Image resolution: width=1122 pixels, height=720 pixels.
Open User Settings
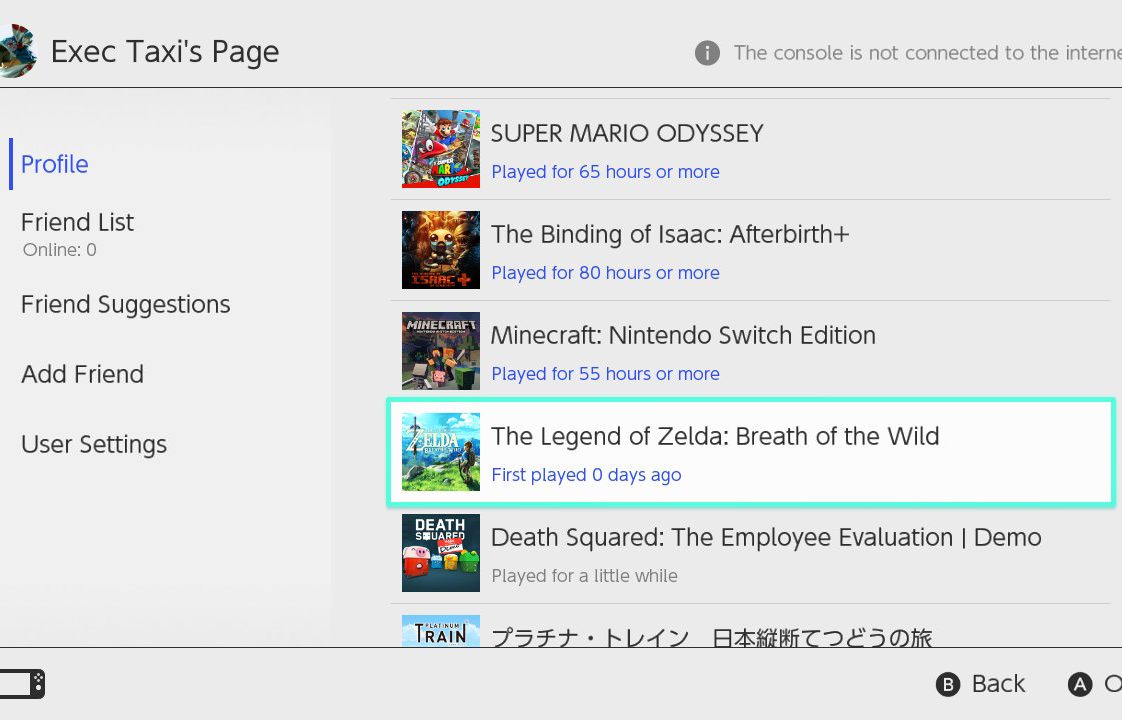click(x=94, y=444)
